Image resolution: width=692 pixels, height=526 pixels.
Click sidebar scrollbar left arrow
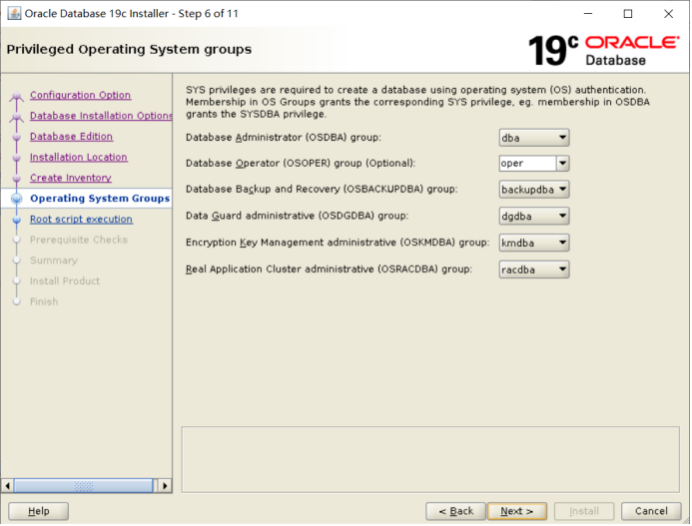(x=8, y=486)
